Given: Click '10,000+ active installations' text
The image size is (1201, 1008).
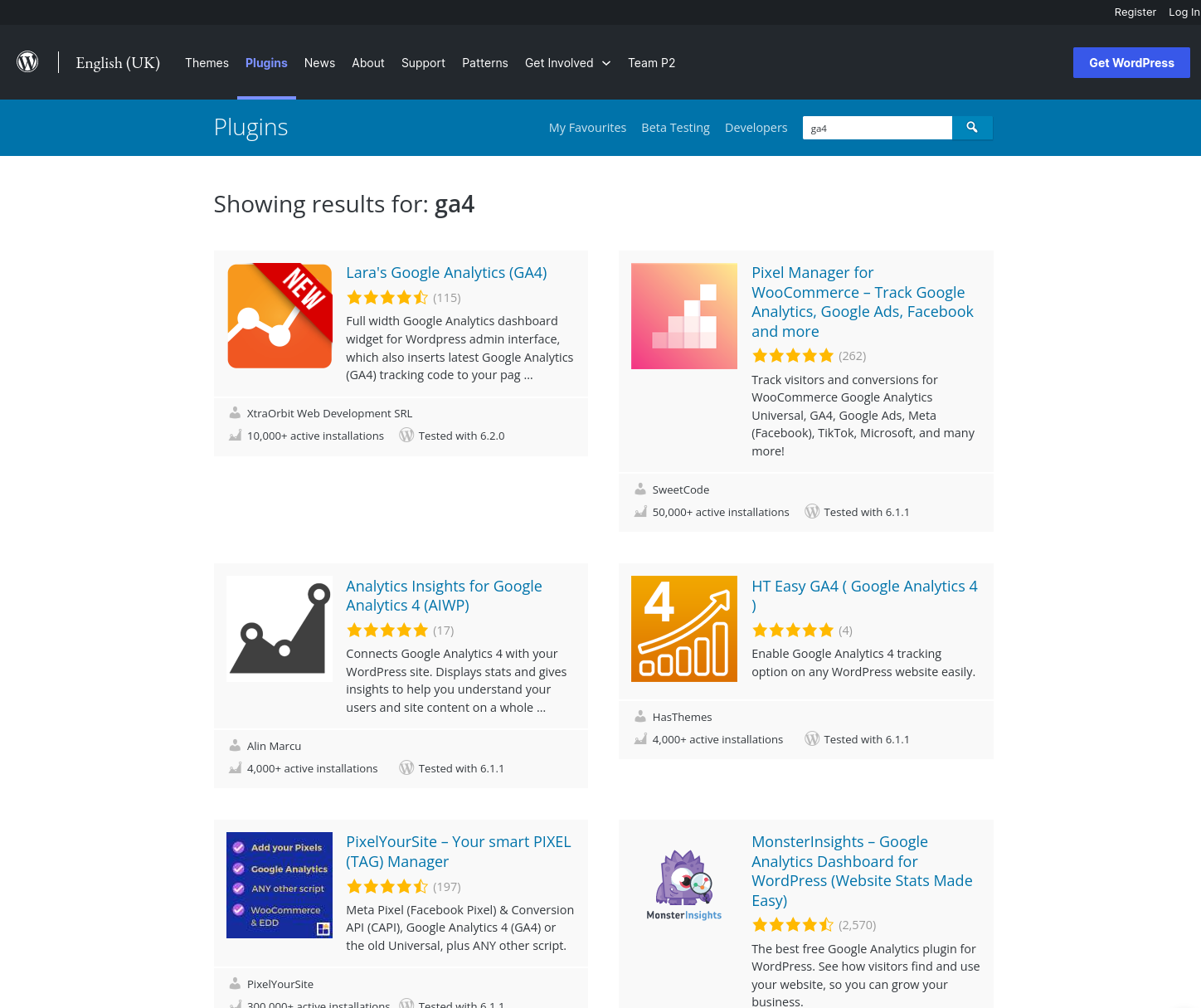Looking at the screenshot, I should pos(315,436).
